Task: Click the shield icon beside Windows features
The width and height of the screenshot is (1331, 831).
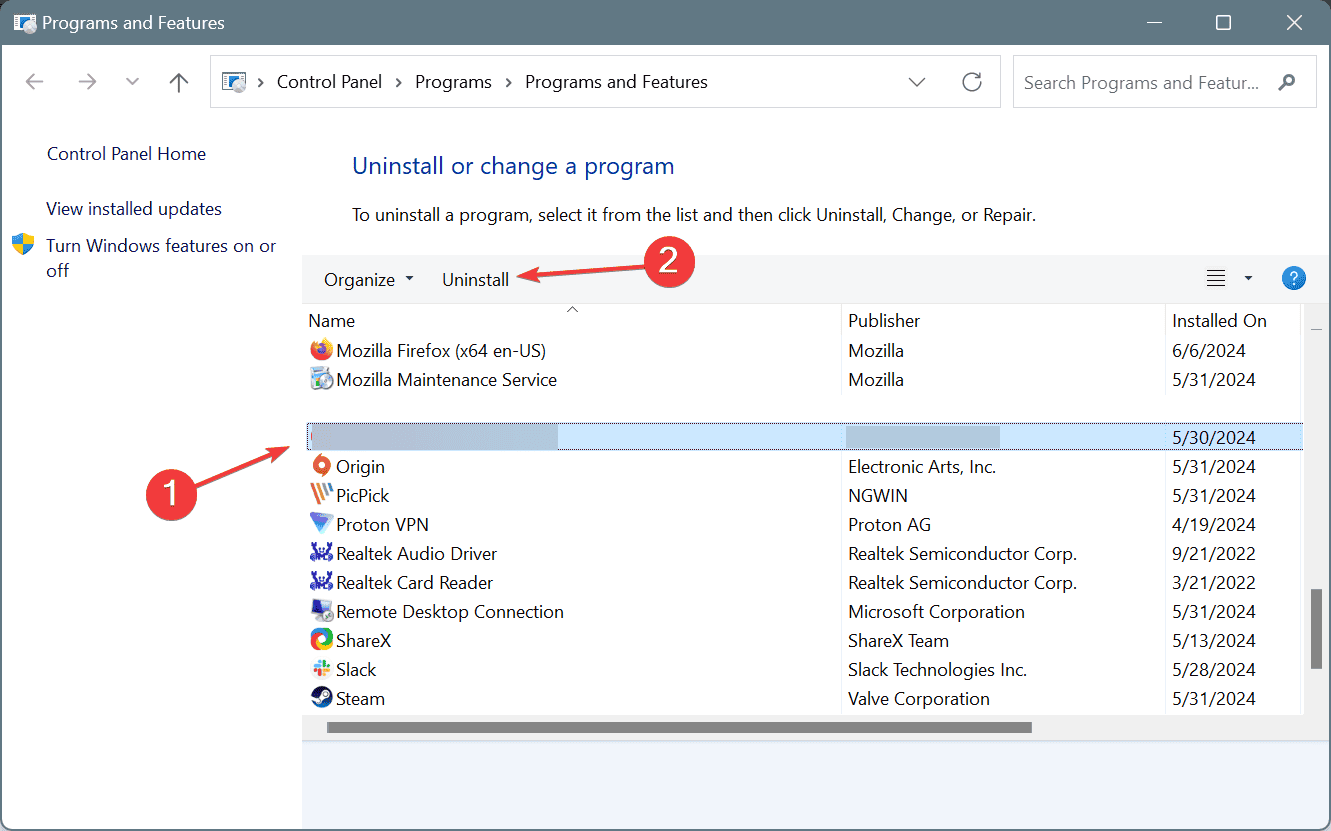Action: [23, 245]
